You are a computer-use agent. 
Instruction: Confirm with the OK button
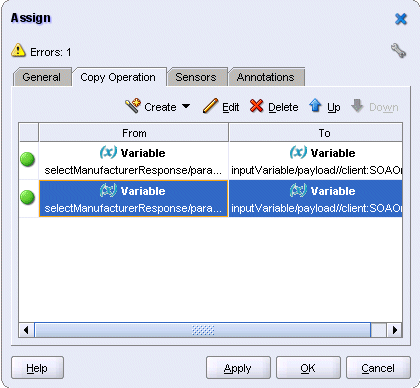point(308,368)
